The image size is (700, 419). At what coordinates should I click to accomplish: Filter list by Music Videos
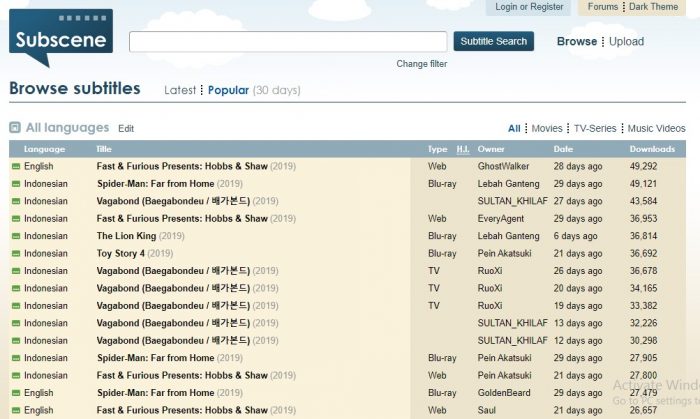(x=656, y=129)
